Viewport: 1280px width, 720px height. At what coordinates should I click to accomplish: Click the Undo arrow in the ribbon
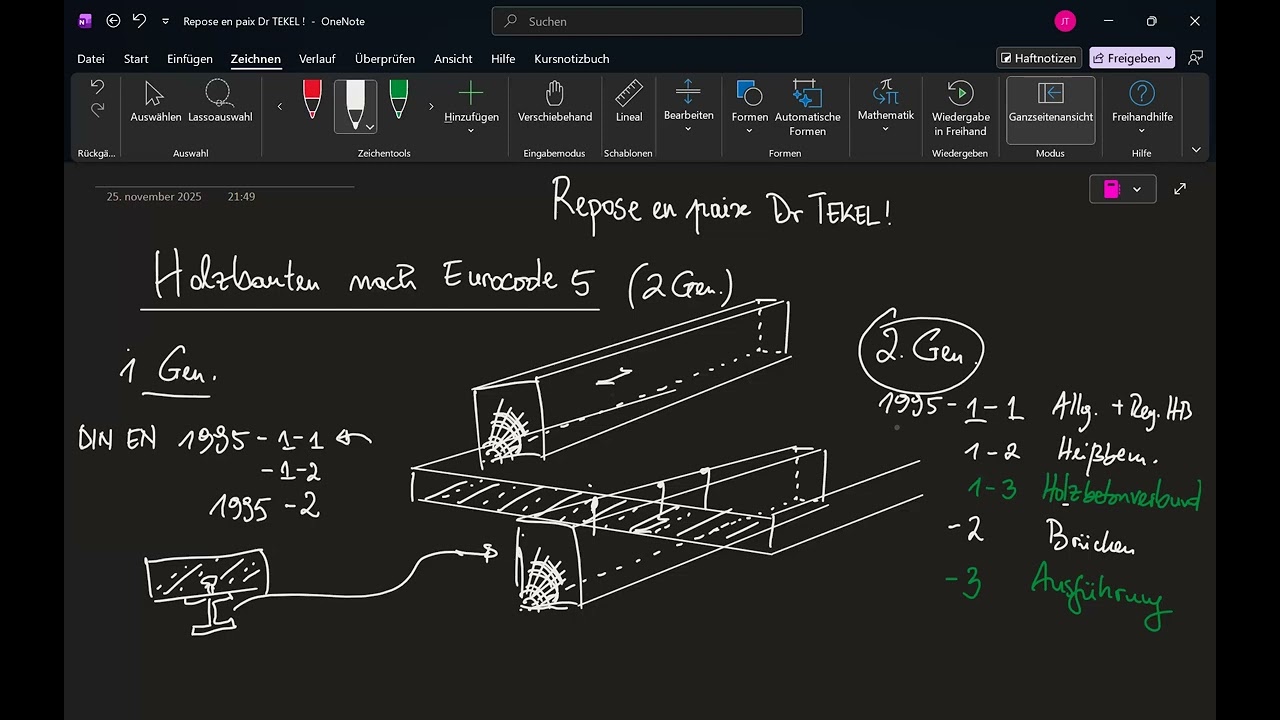(97, 88)
